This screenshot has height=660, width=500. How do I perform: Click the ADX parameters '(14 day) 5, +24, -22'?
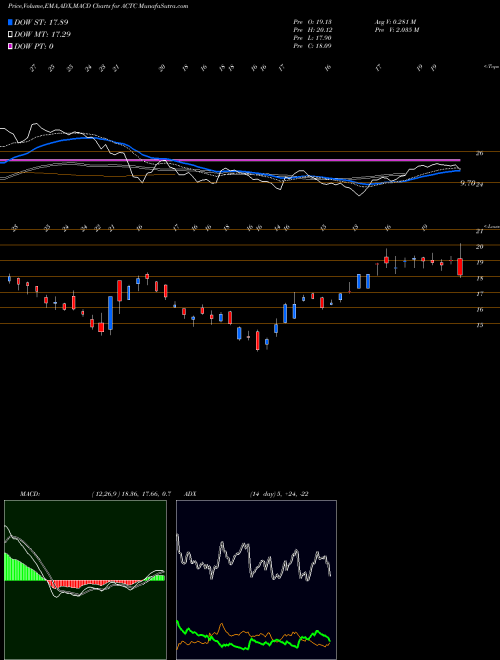pyautogui.click(x=279, y=494)
